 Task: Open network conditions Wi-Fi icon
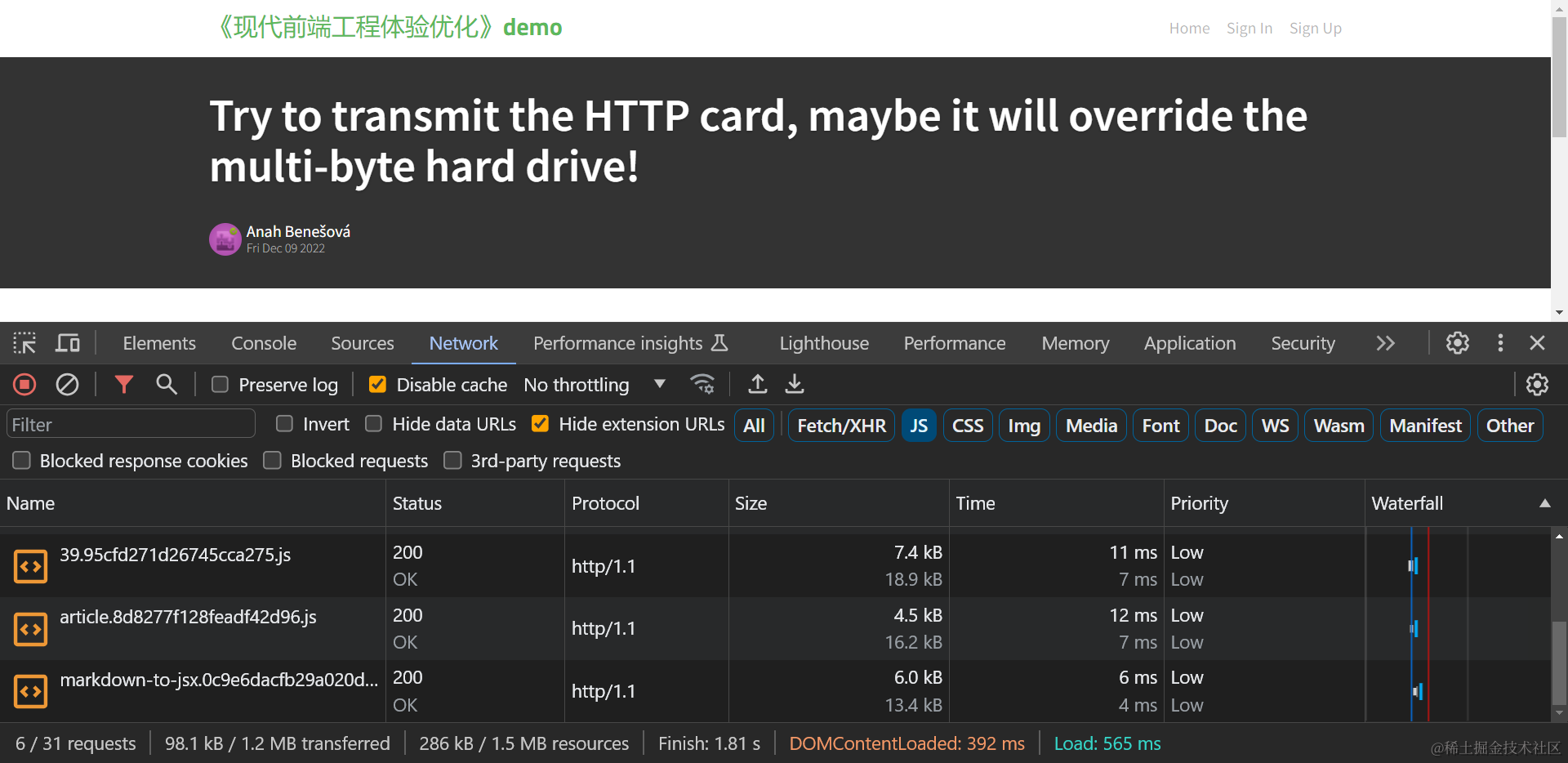[702, 384]
